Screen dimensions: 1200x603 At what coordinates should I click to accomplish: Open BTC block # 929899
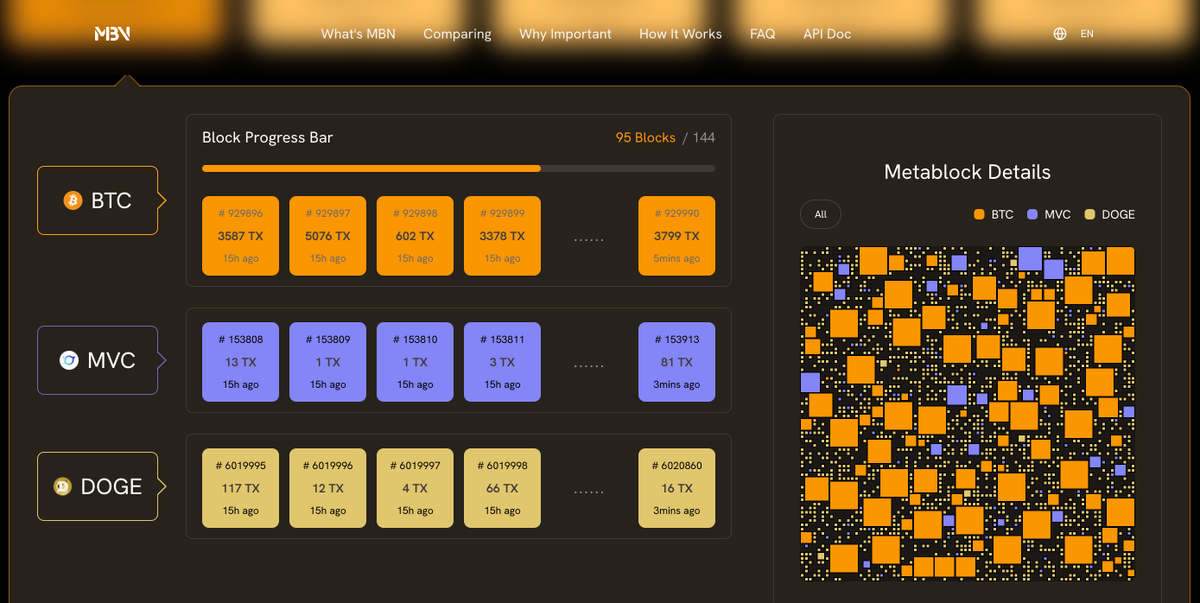pos(502,235)
